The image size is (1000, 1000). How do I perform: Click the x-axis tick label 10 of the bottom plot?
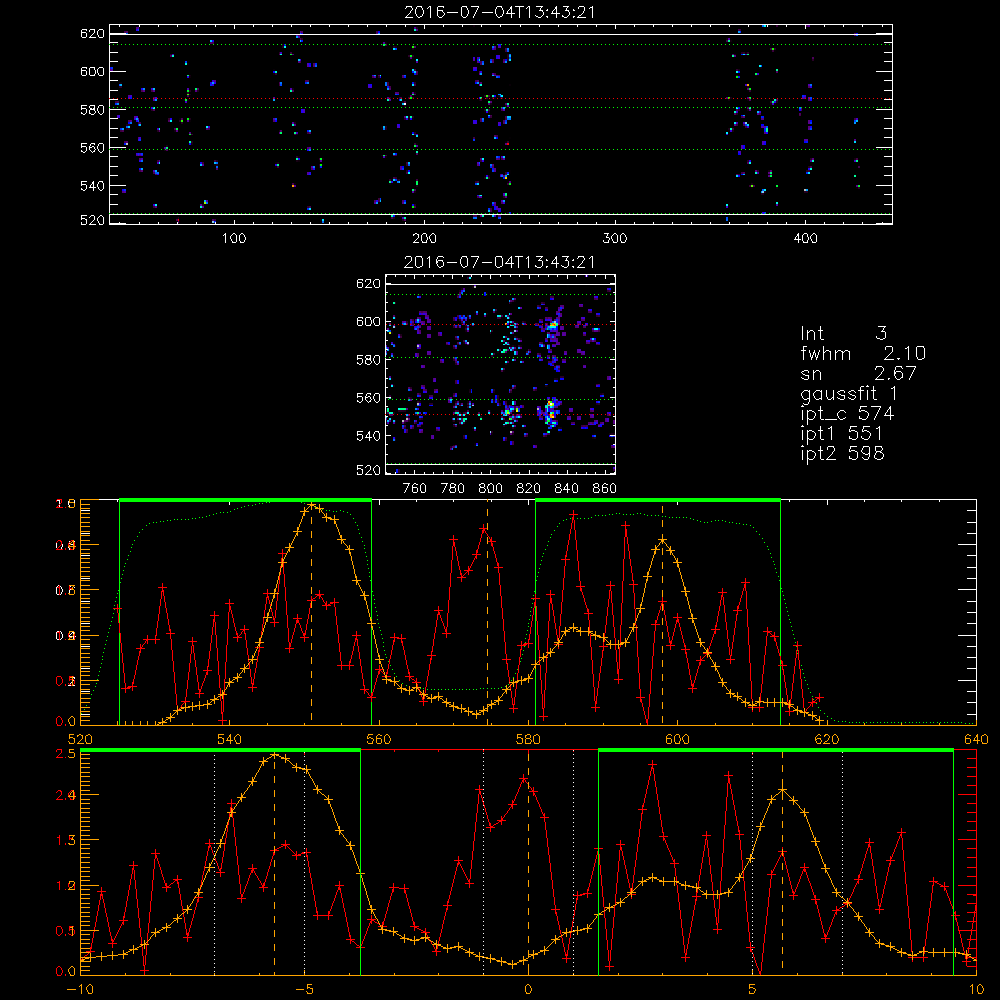point(976,989)
